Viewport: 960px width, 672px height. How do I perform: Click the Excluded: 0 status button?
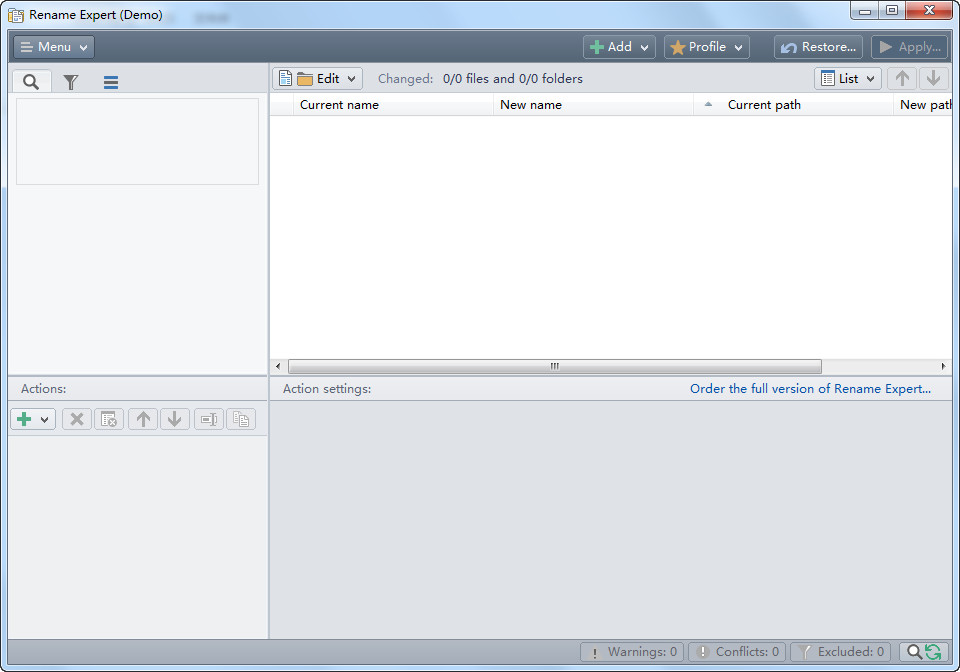842,652
